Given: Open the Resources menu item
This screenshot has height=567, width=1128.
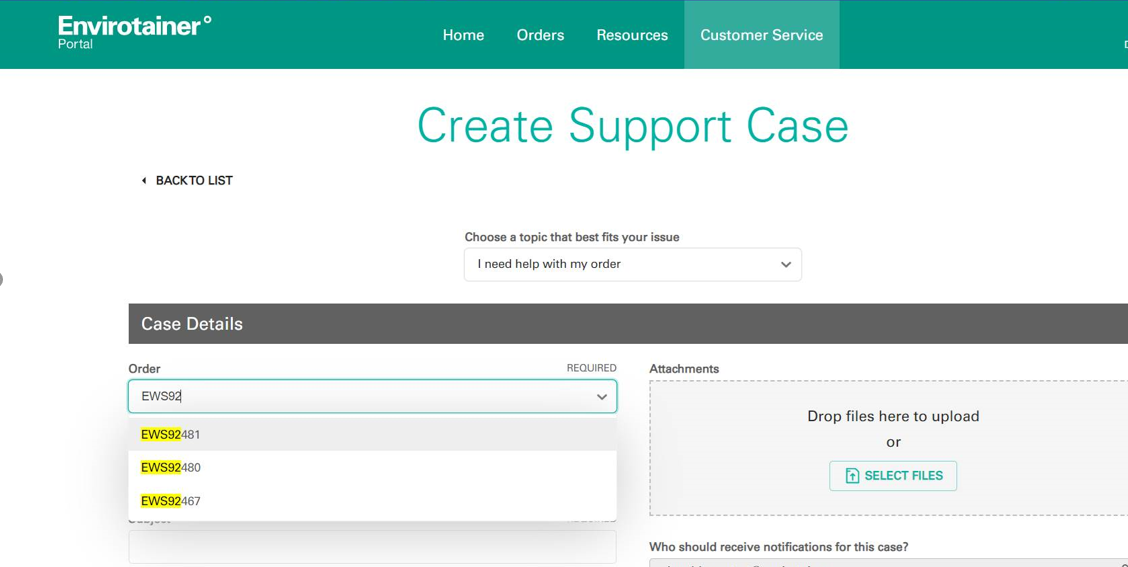Looking at the screenshot, I should coord(632,35).
